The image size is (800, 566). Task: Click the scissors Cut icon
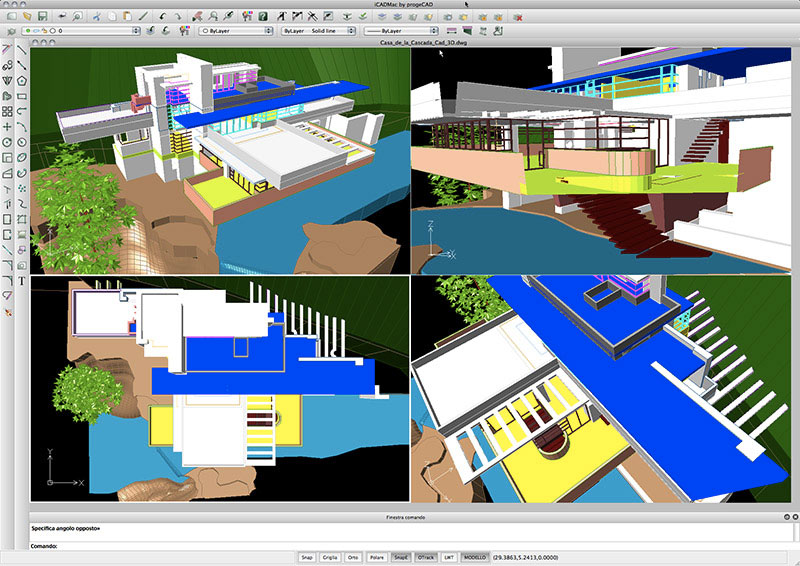click(x=96, y=16)
